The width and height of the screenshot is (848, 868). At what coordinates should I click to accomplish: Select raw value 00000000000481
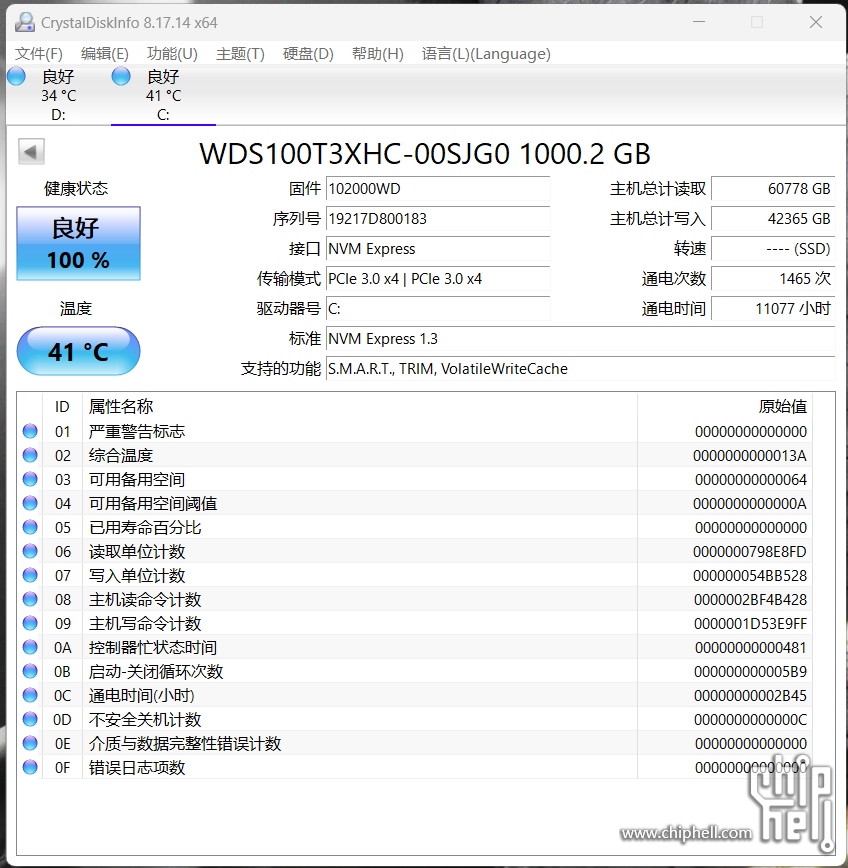click(751, 647)
